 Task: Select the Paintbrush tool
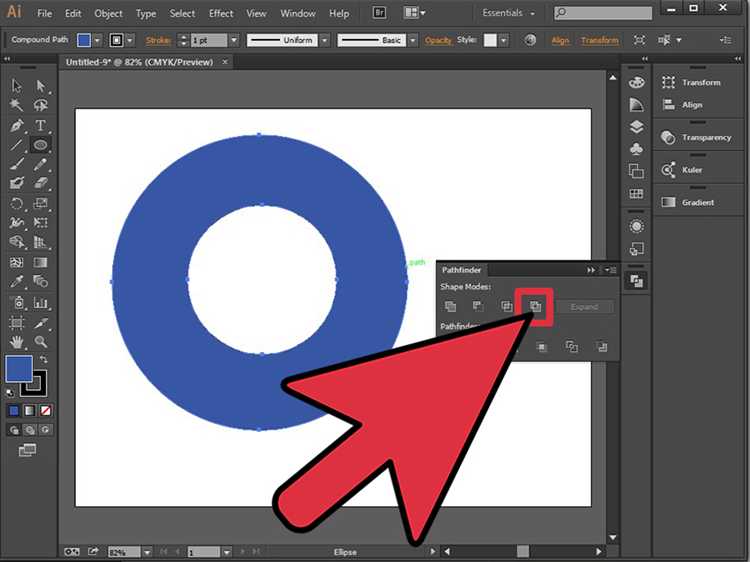point(17,164)
